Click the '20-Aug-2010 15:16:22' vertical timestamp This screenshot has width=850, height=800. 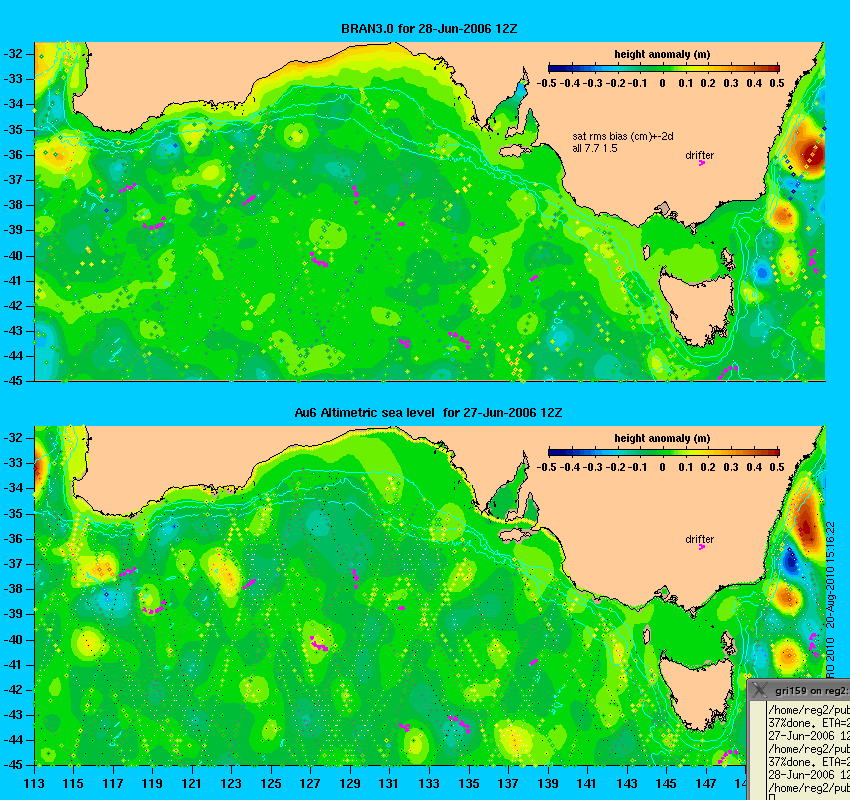pyautogui.click(x=830, y=575)
